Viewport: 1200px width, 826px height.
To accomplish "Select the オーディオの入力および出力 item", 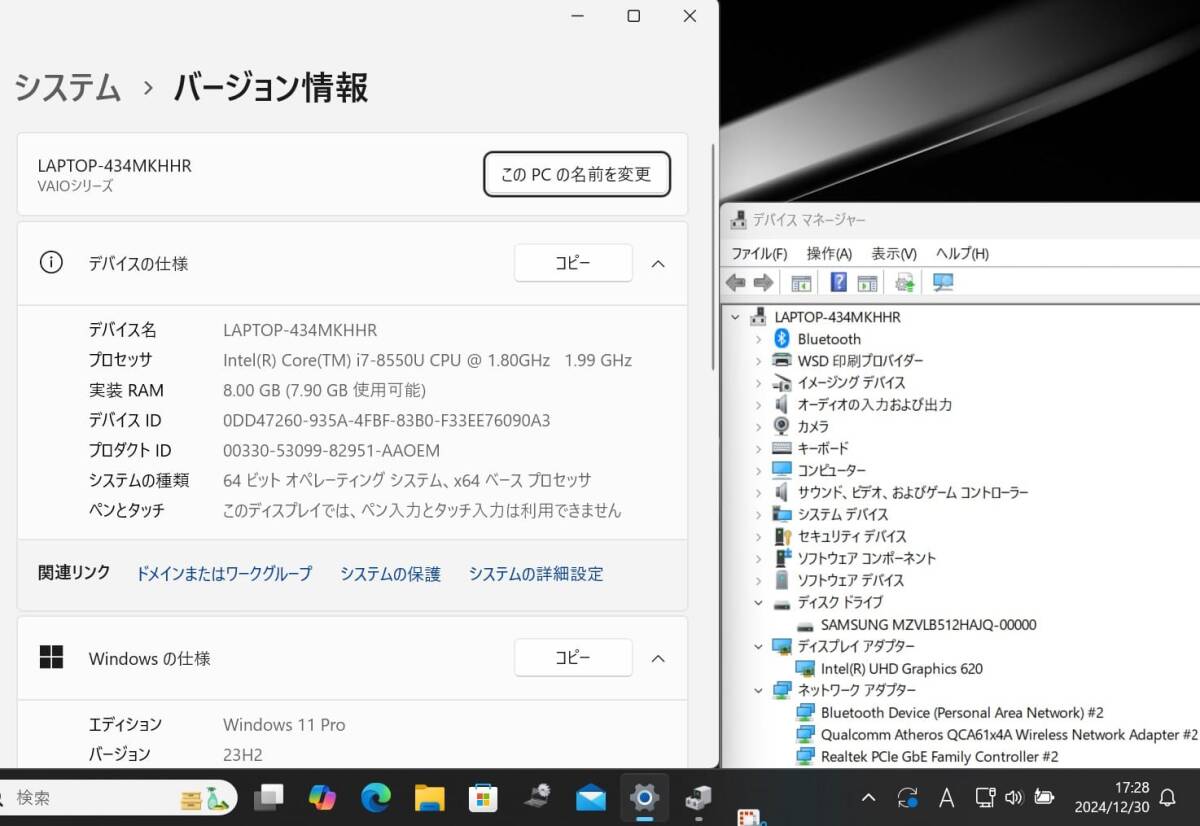I will point(874,405).
